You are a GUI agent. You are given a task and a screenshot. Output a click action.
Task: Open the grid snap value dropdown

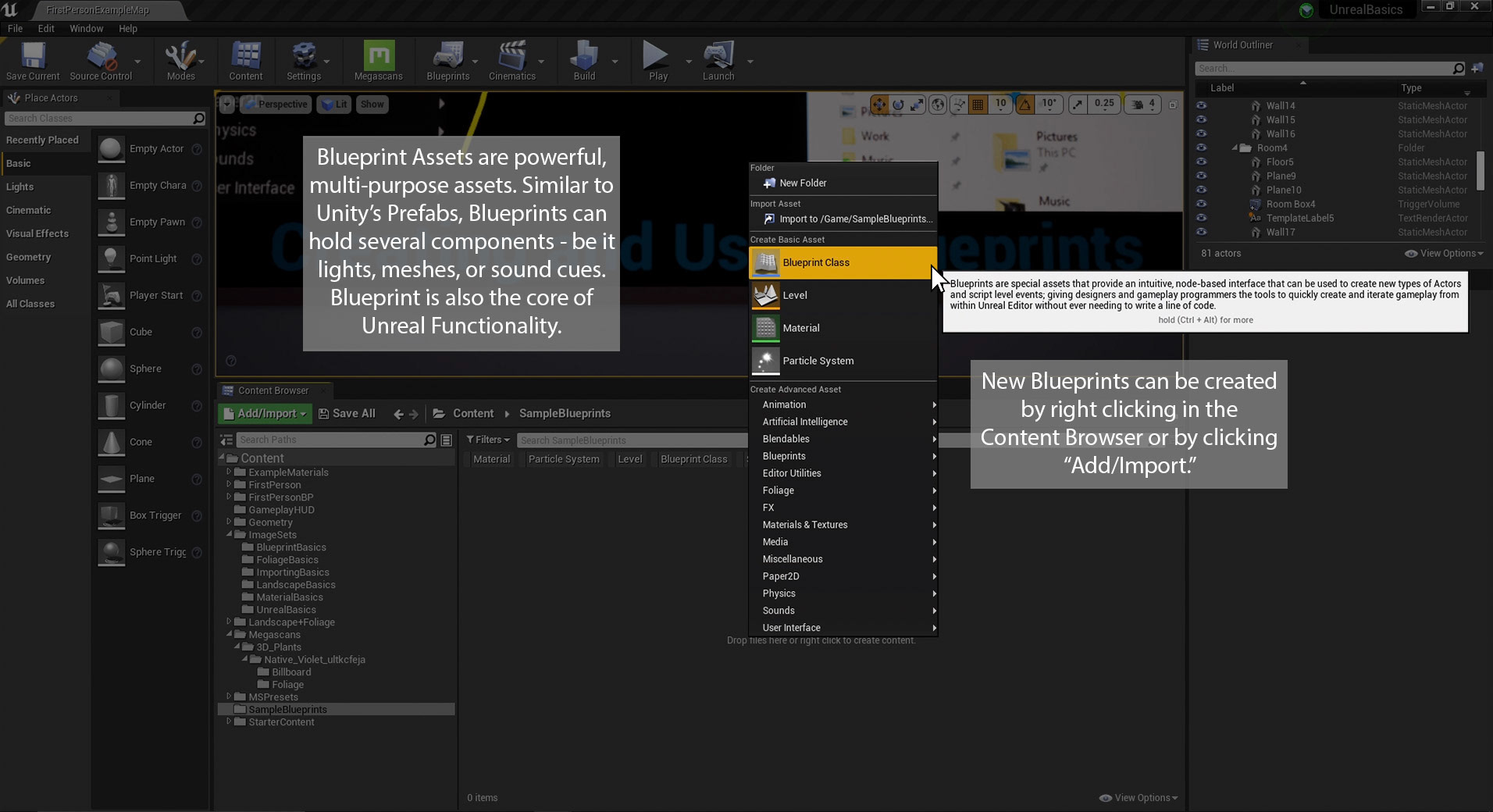pos(1000,104)
